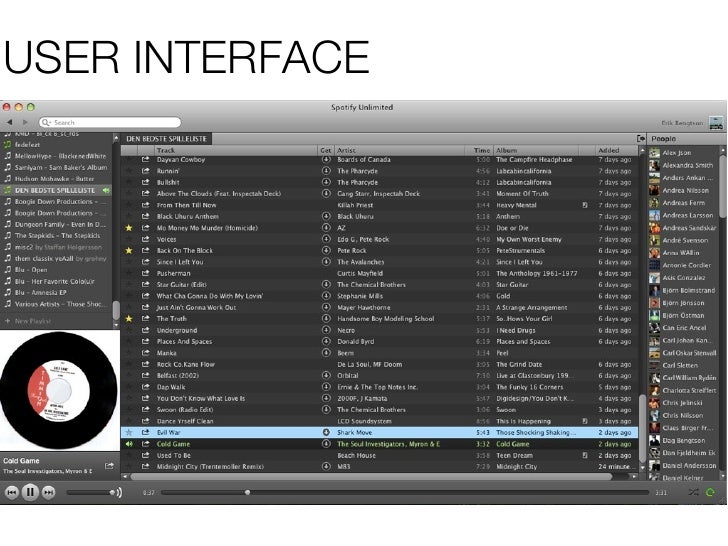Sort by Added column header

click(617, 150)
